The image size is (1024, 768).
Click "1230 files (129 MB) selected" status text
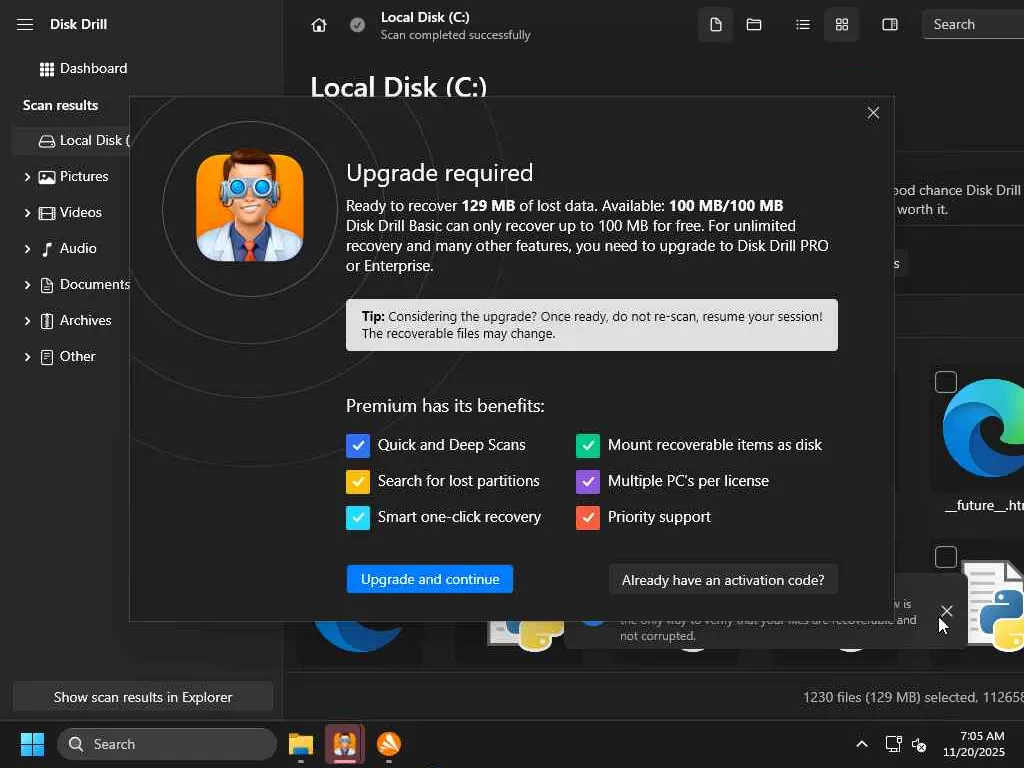click(x=890, y=697)
